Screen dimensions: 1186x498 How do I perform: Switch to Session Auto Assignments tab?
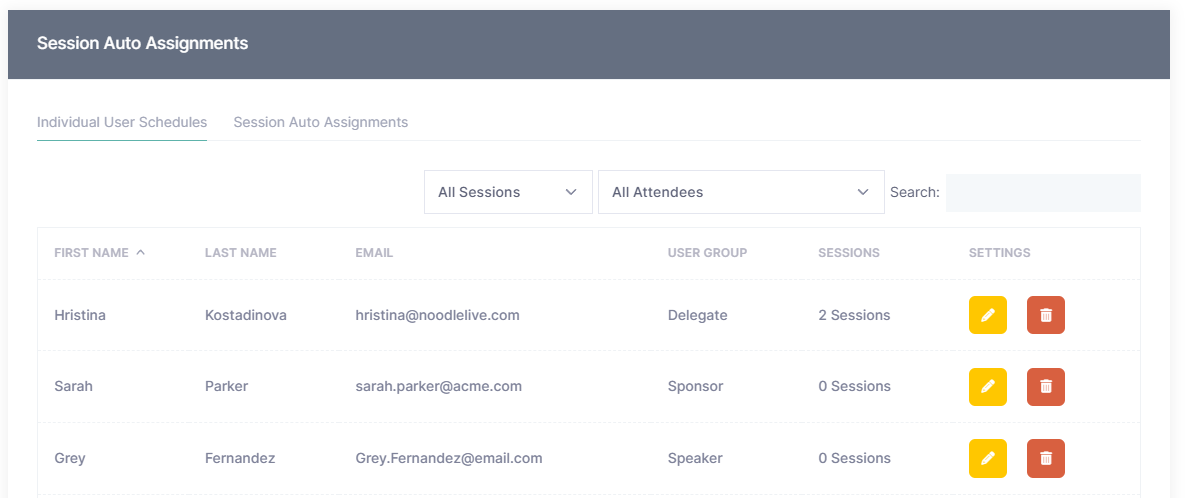[320, 122]
